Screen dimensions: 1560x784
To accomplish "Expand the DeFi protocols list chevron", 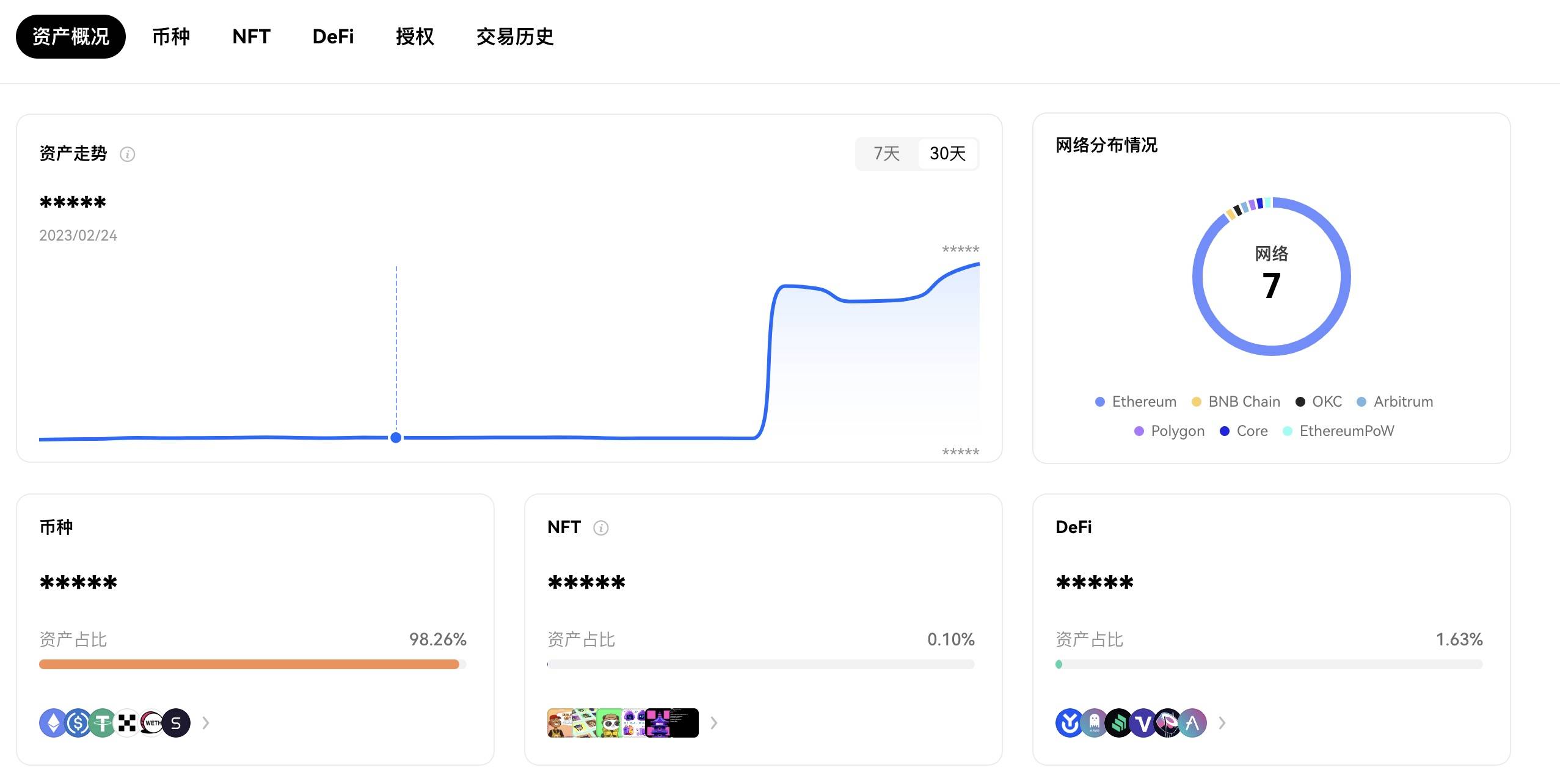I will (1222, 722).
